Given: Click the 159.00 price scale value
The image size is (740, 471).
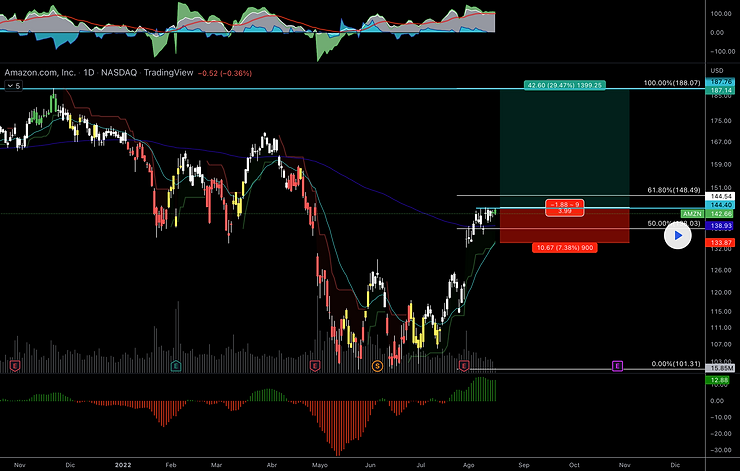Looking at the screenshot, I should point(719,165).
